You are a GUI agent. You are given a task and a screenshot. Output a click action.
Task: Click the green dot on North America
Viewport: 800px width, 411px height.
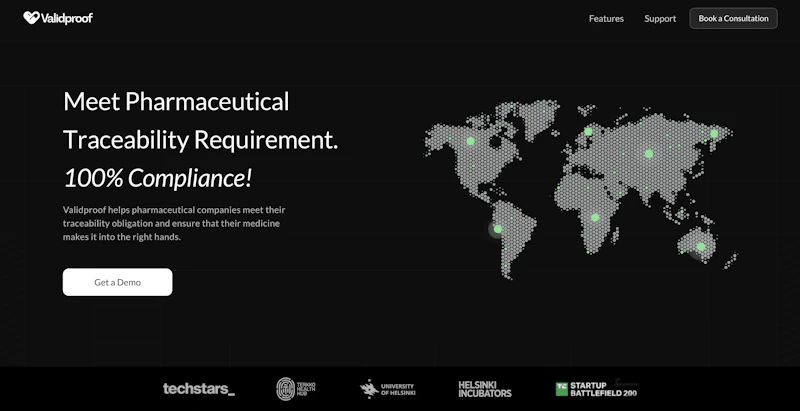click(x=470, y=141)
